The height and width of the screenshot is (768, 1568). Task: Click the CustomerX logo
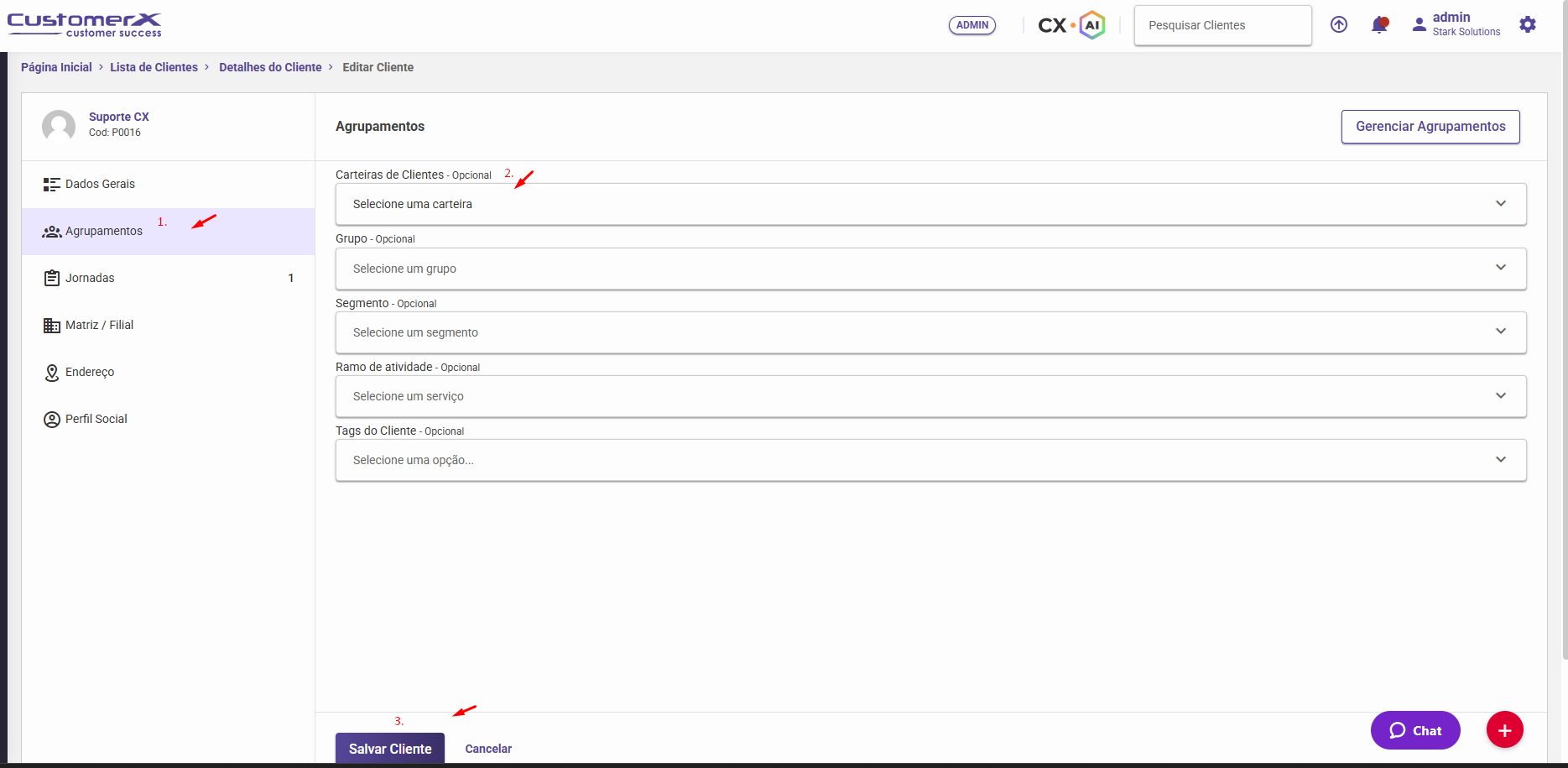(x=85, y=24)
